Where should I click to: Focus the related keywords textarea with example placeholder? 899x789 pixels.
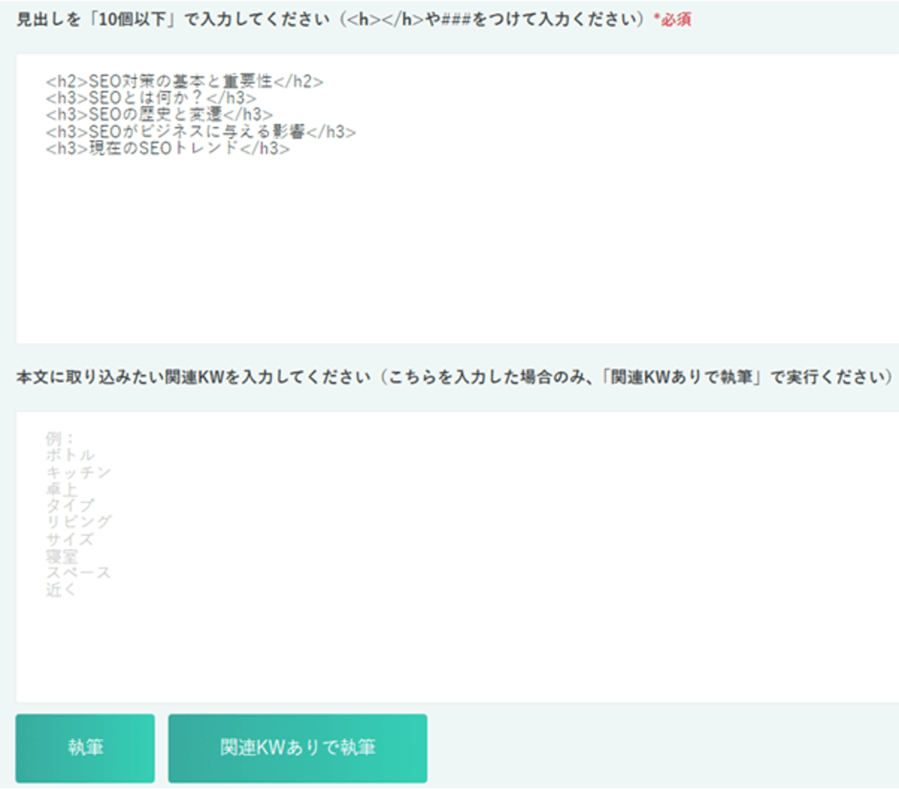(x=458, y=557)
